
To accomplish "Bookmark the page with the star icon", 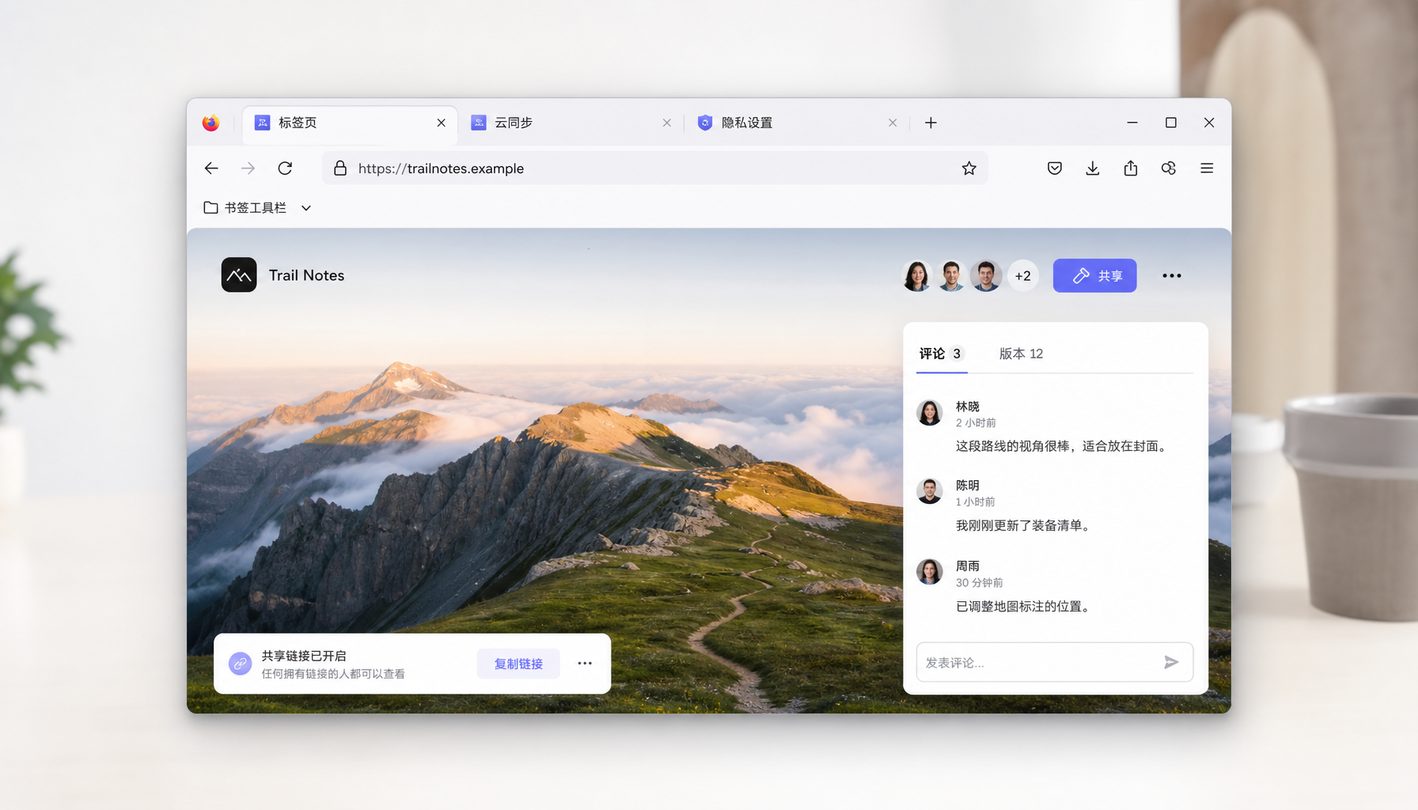I will coord(969,168).
